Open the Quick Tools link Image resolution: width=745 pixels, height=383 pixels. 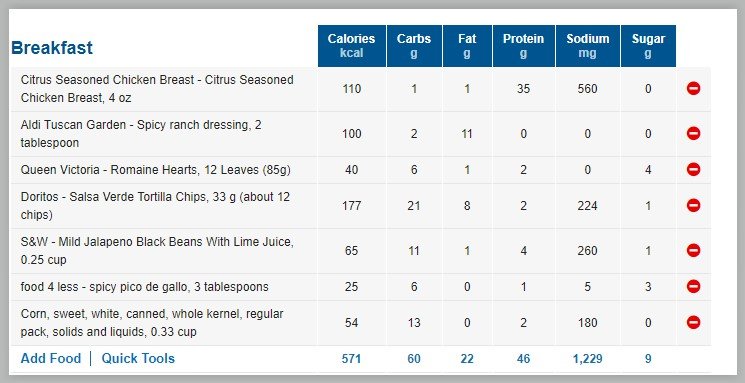tap(138, 358)
